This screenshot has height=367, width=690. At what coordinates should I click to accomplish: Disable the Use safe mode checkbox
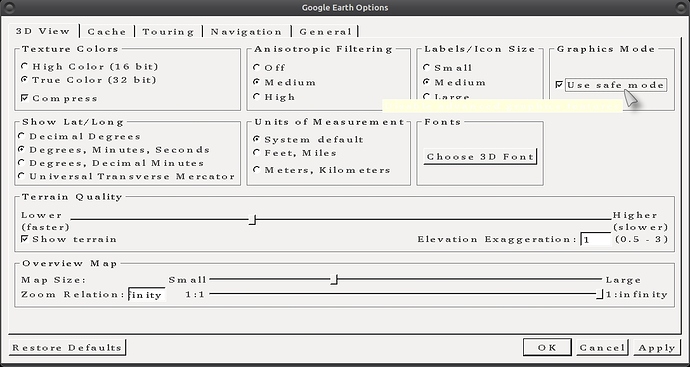pos(611,85)
